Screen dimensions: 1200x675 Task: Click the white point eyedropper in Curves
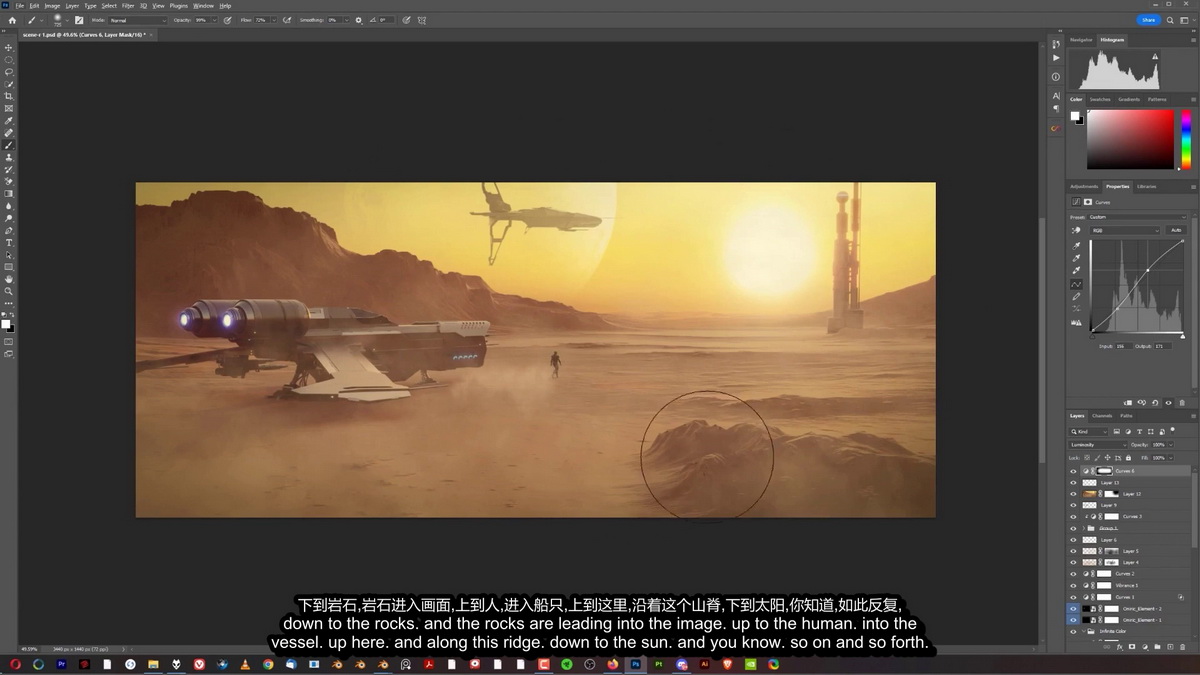coord(1077,270)
